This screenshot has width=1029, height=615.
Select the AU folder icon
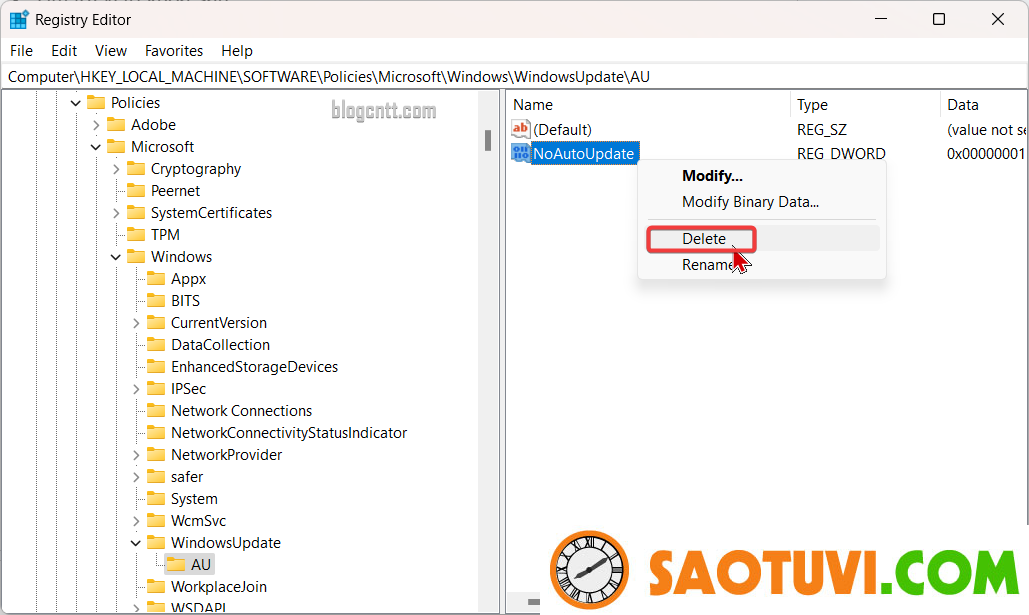tap(176, 564)
